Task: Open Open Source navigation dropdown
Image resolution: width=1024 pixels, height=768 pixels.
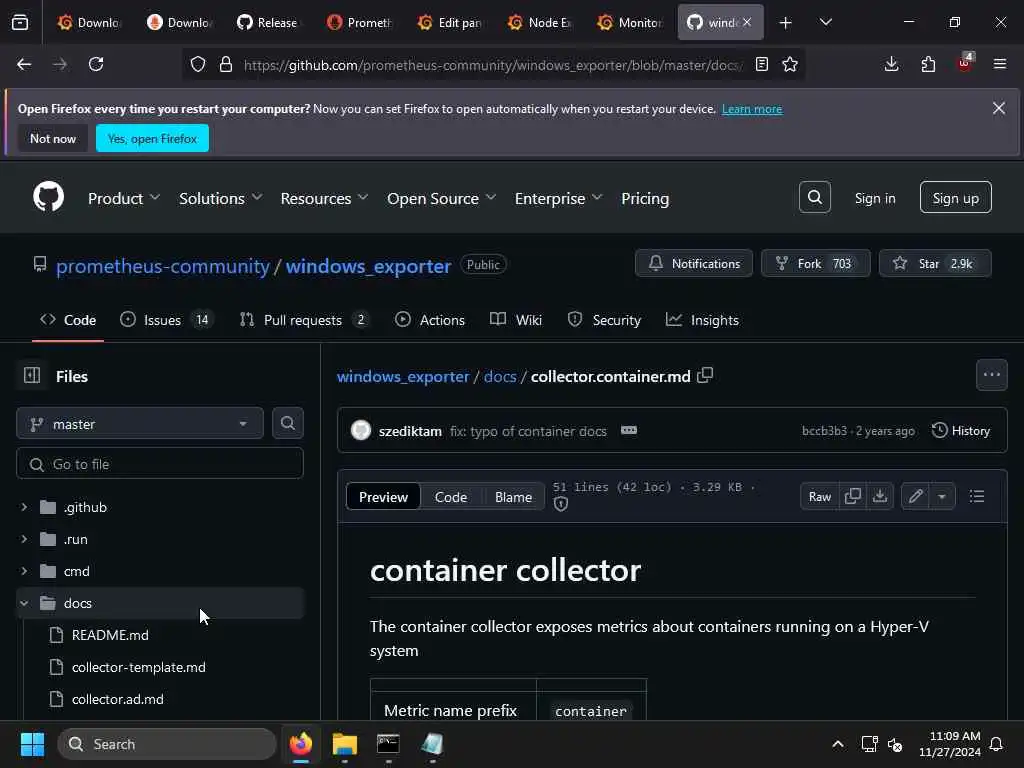Action: click(x=441, y=198)
